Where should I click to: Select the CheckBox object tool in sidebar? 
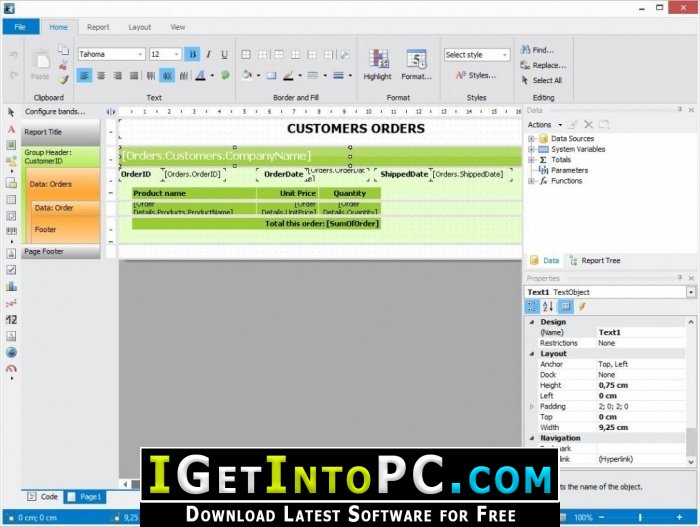[11, 270]
